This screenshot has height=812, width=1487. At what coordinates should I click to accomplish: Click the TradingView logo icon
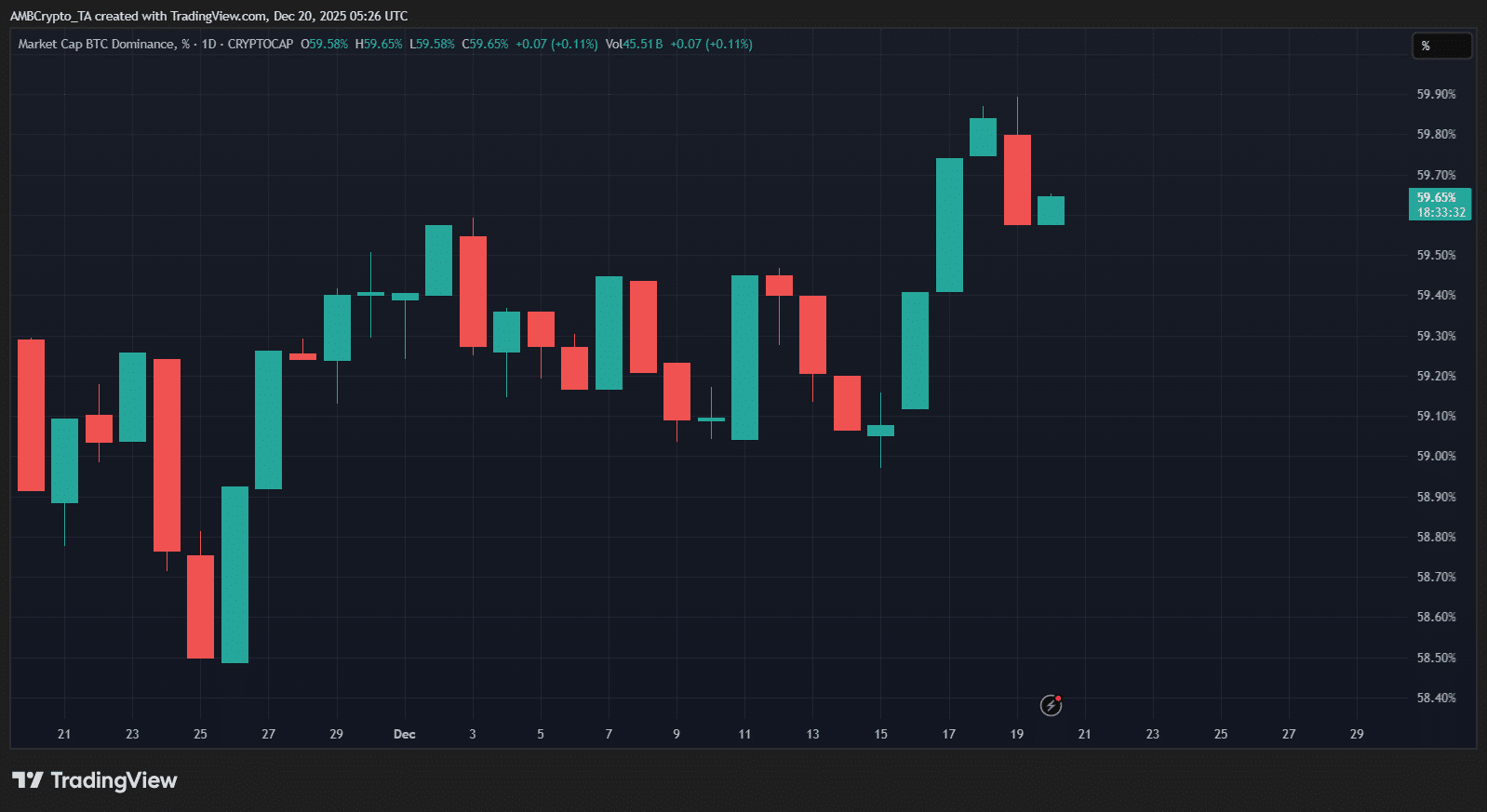pos(28,780)
